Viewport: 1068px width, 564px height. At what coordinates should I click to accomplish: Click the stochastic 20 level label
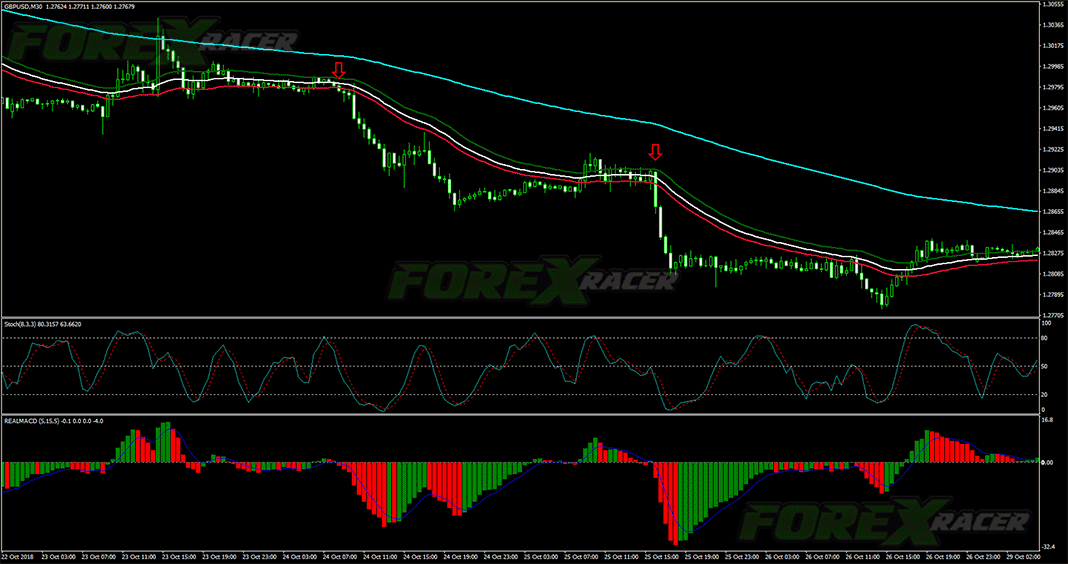click(1046, 395)
